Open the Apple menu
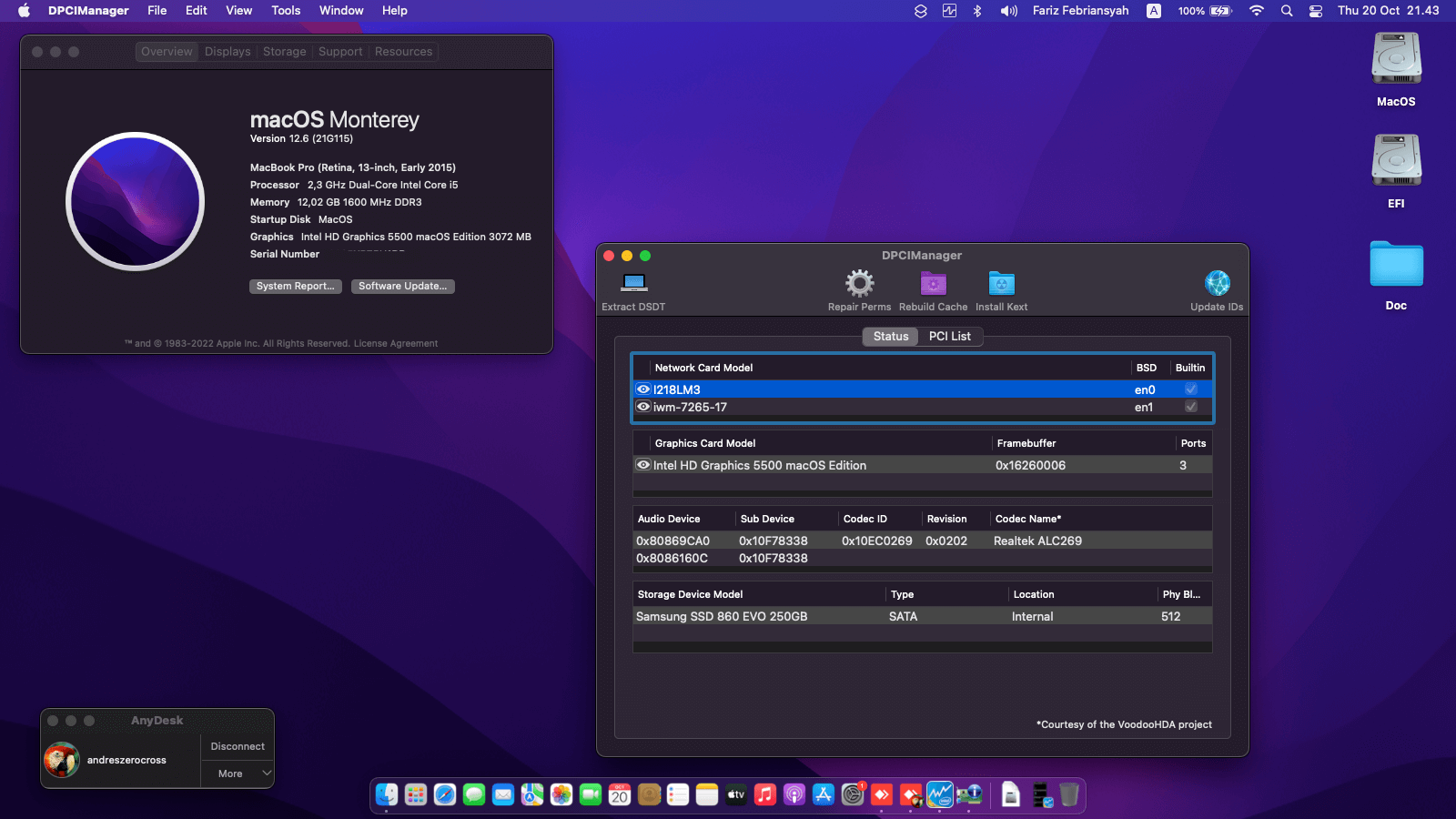 click(25, 11)
